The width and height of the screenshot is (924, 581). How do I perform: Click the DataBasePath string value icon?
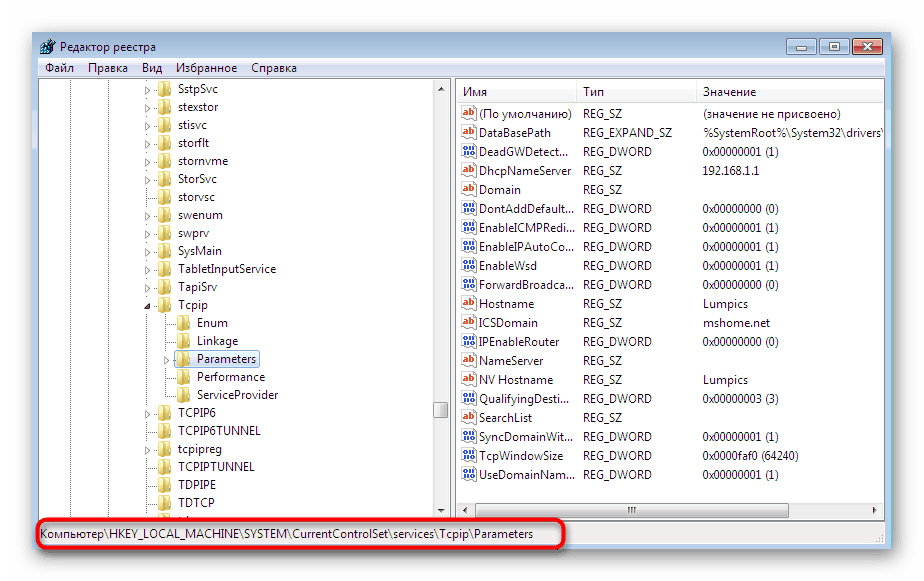468,132
